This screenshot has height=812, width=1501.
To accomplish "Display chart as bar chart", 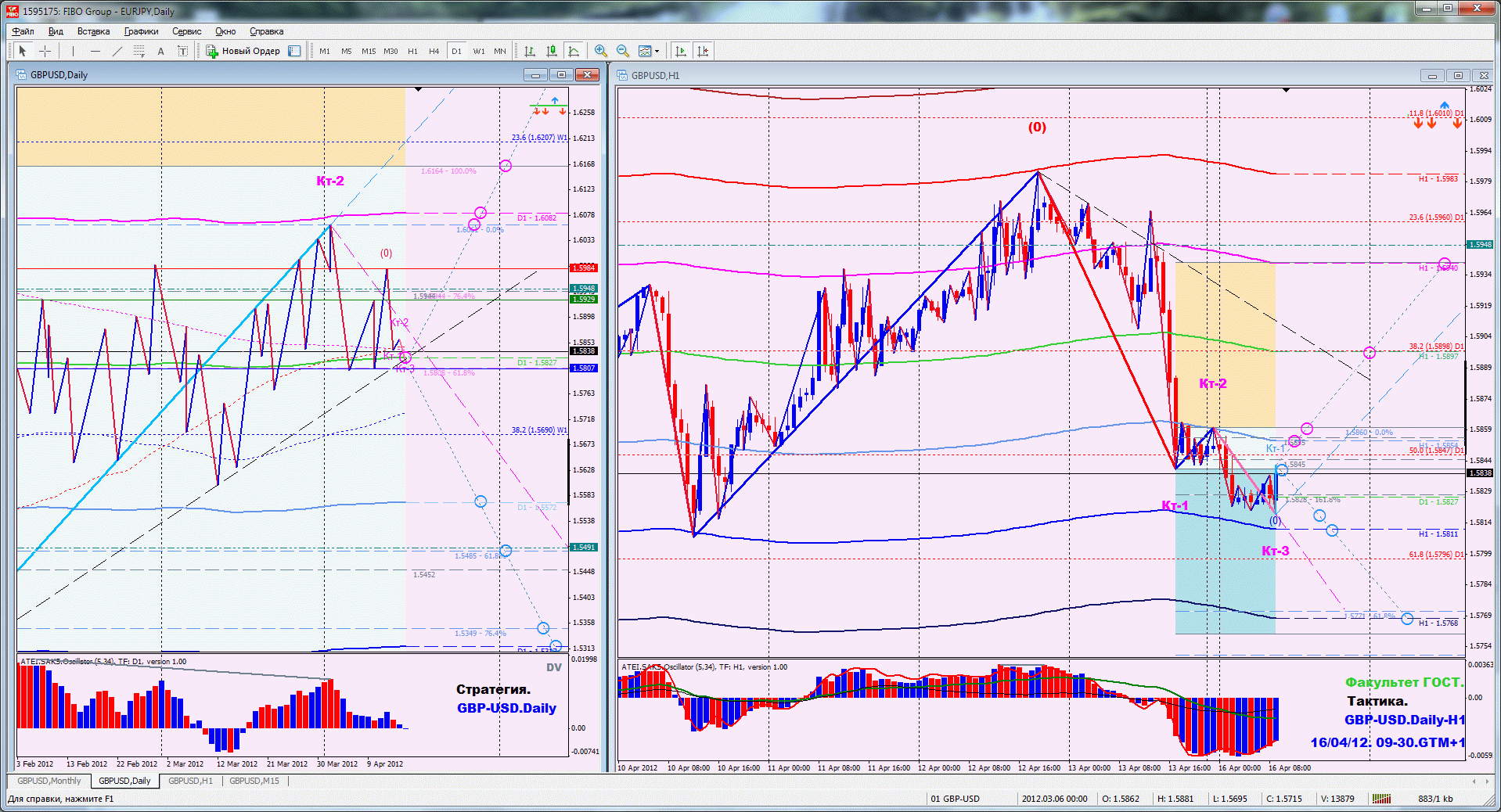I will 530,51.
